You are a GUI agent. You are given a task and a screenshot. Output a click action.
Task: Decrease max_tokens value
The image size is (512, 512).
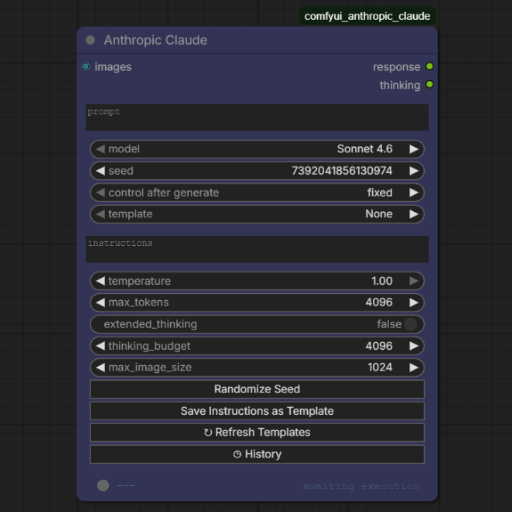100,302
